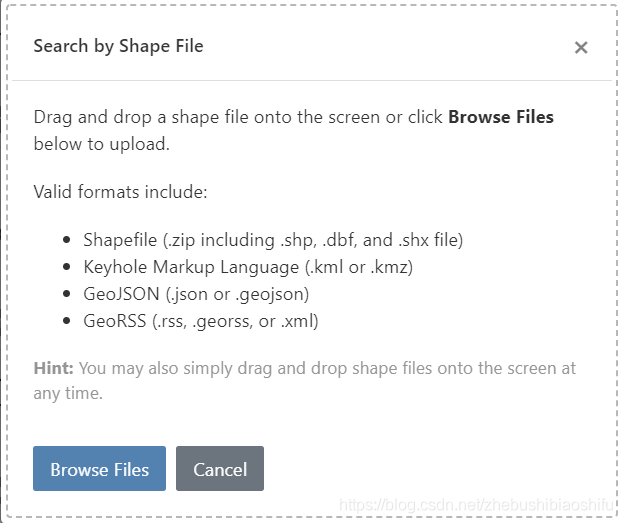Click the bullet beside Keyhole Markup Language
This screenshot has height=523, width=622.
pyautogui.click(x=67, y=268)
